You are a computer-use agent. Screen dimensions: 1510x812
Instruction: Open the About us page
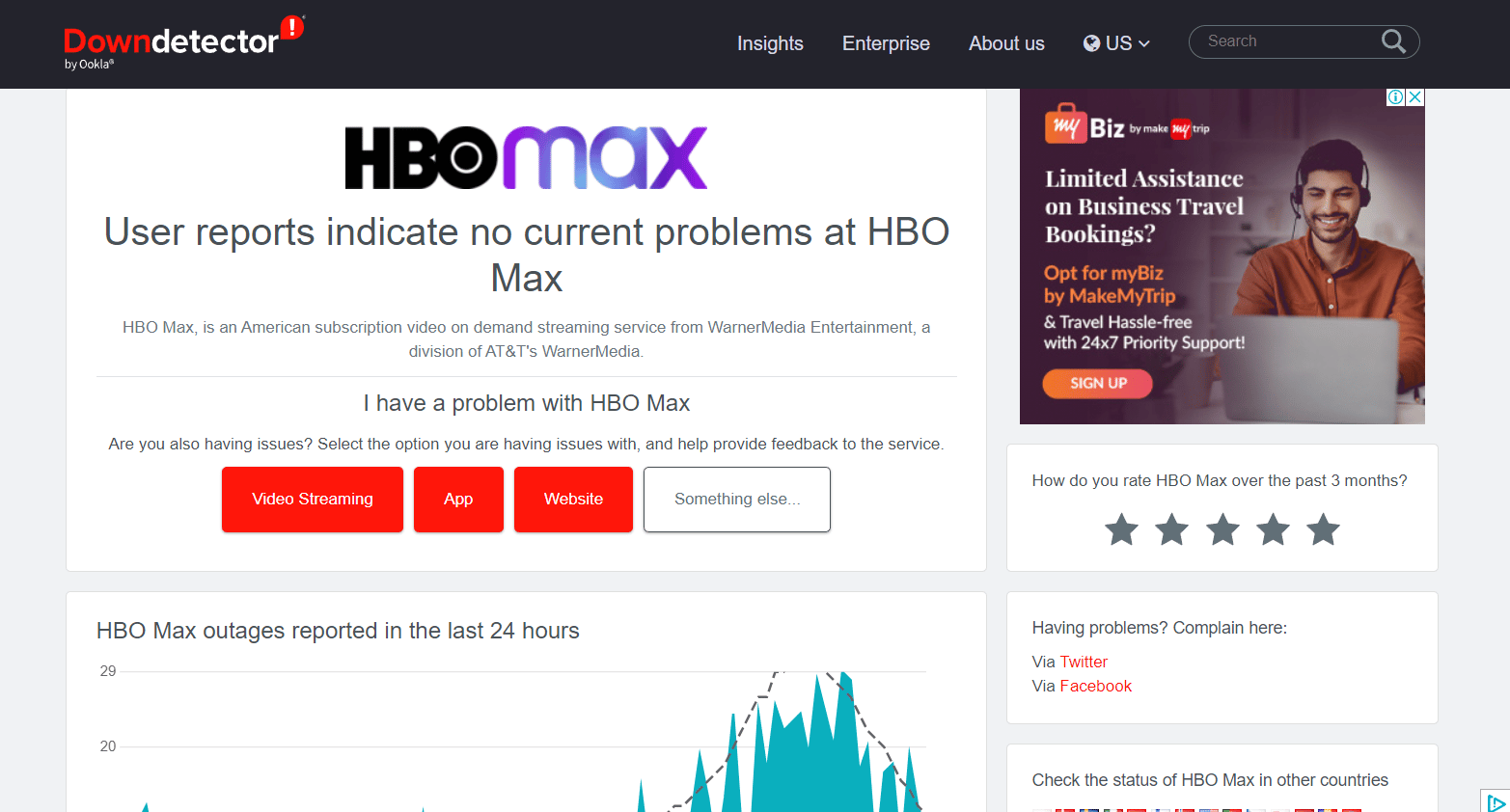(1006, 43)
